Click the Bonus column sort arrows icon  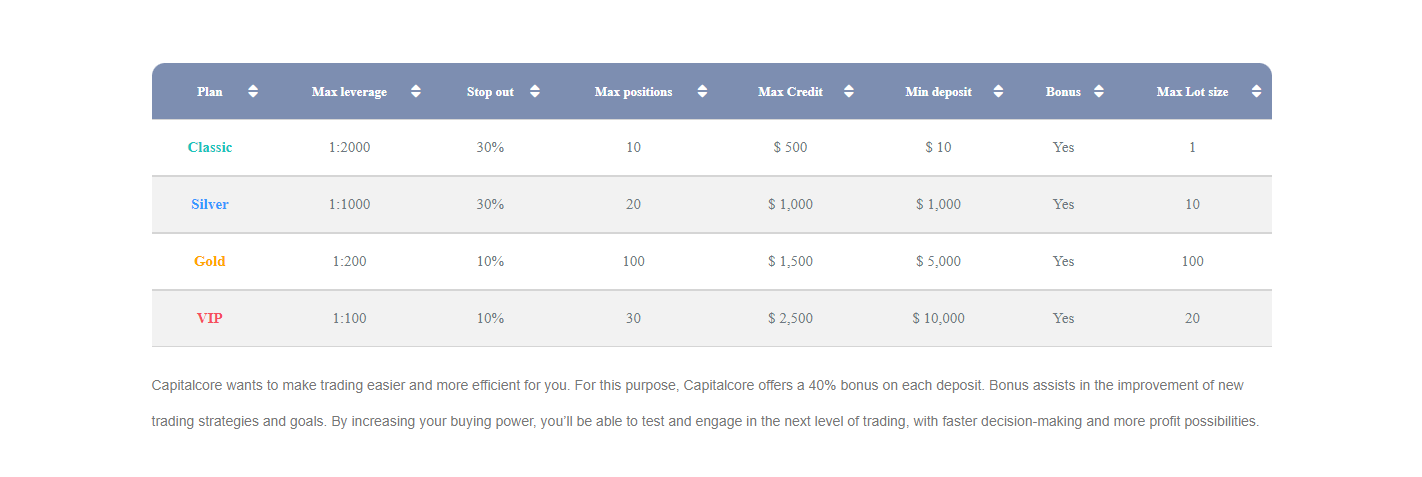pos(1099,91)
